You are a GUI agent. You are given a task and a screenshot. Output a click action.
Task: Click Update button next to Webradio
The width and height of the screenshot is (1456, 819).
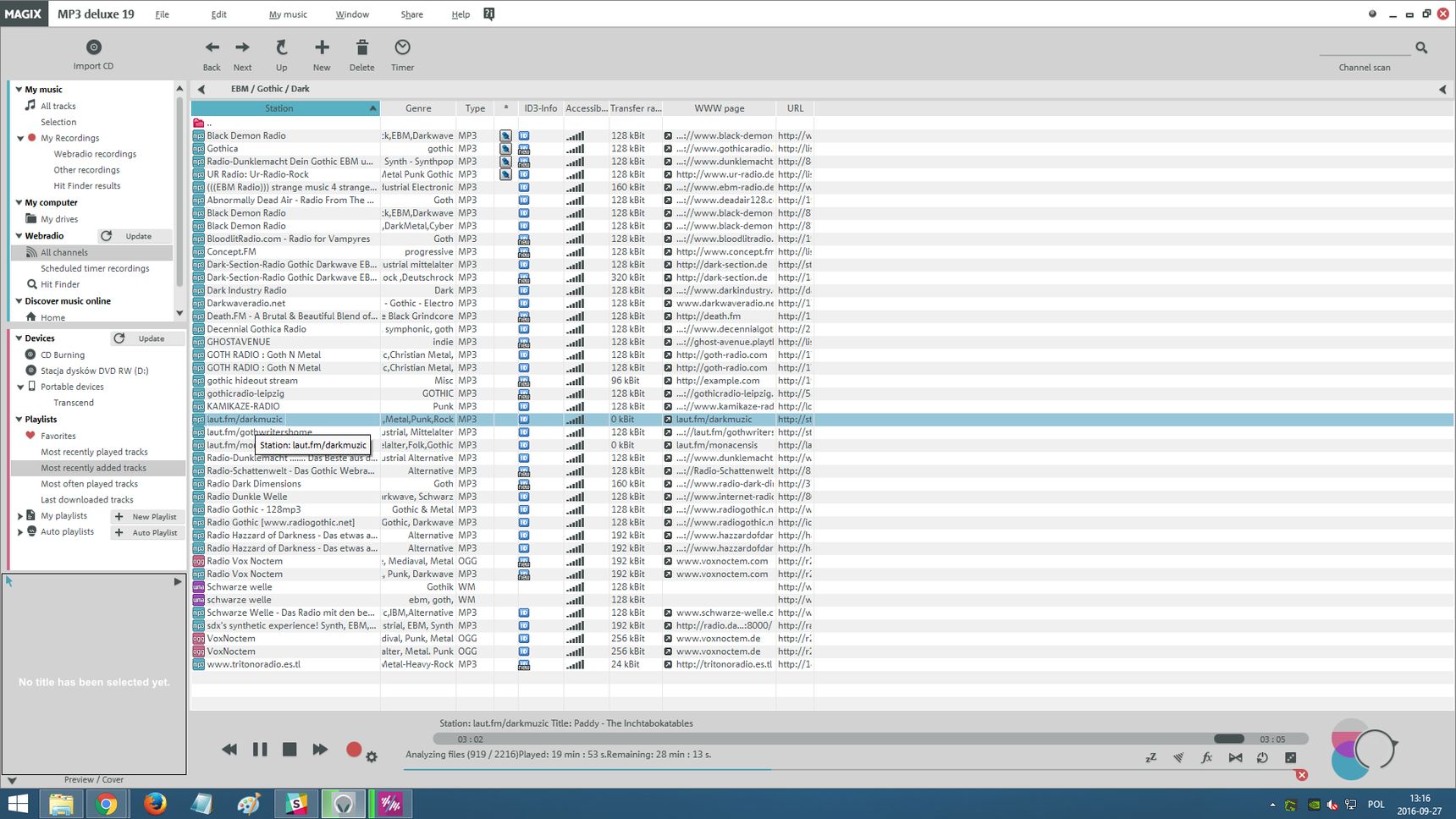134,236
